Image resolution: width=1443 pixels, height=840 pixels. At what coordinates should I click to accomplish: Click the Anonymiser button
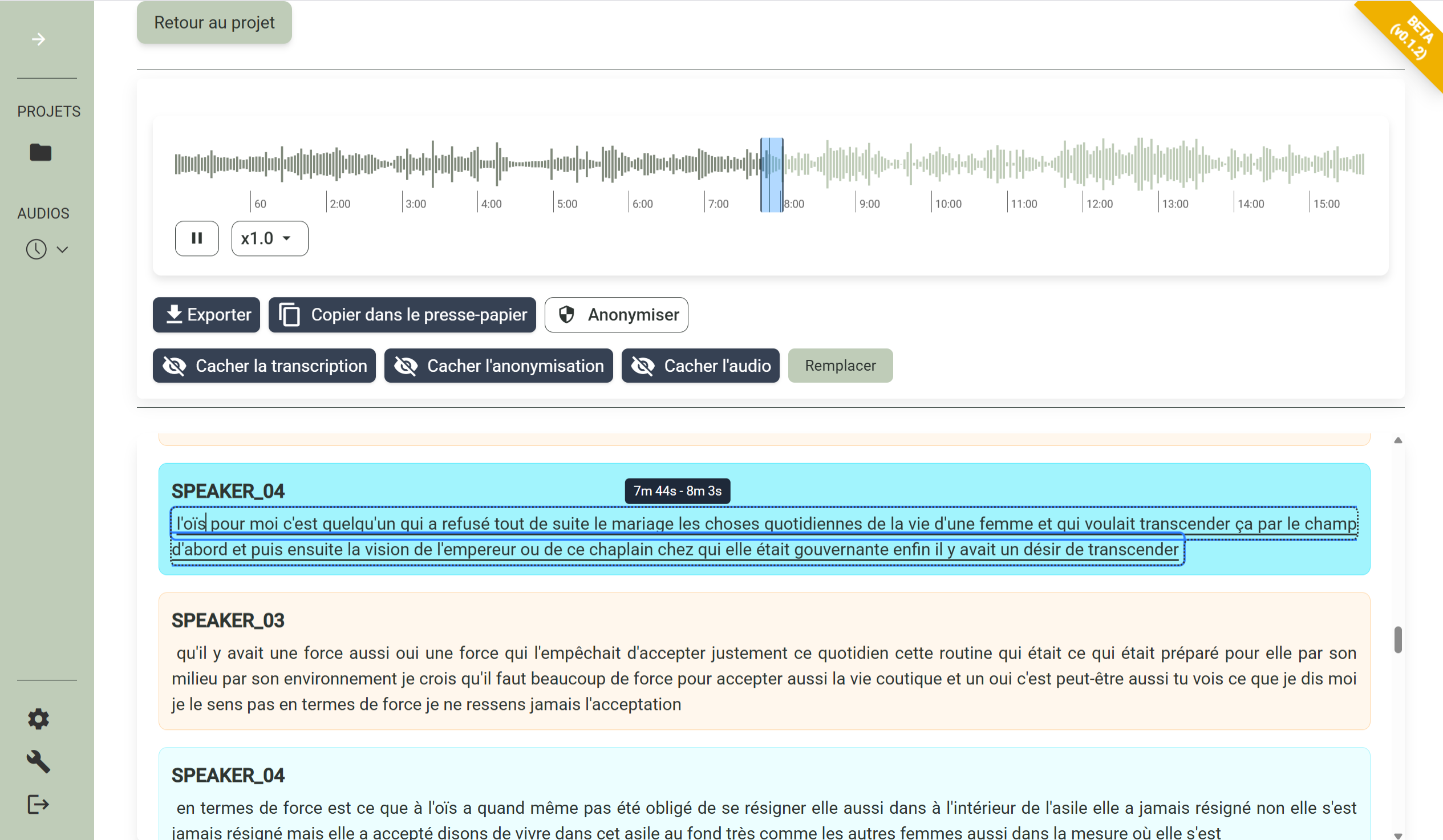(x=616, y=314)
